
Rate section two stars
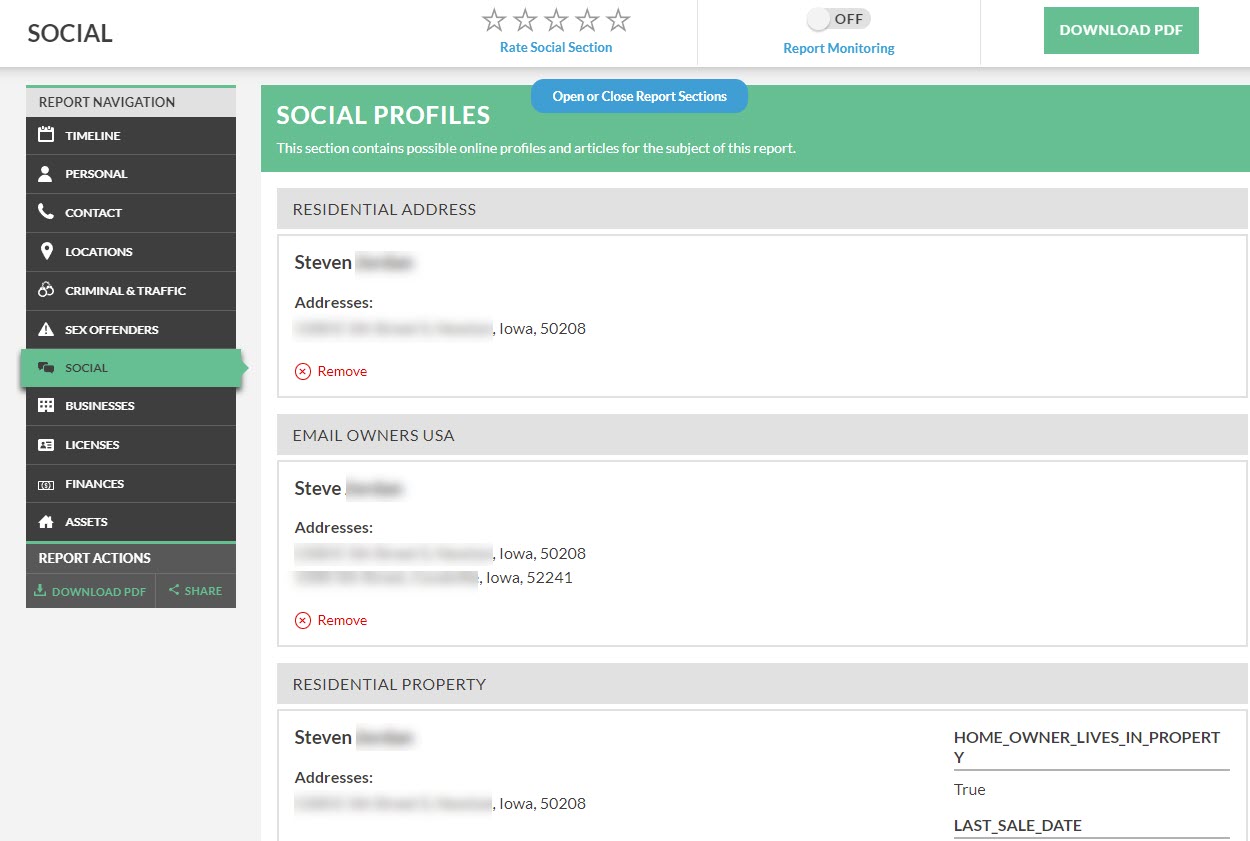525,20
